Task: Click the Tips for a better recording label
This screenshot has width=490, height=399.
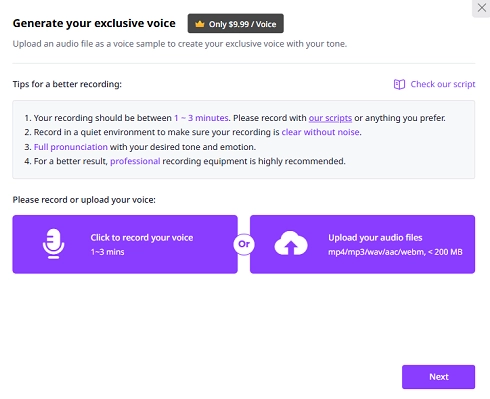Action: [67, 84]
